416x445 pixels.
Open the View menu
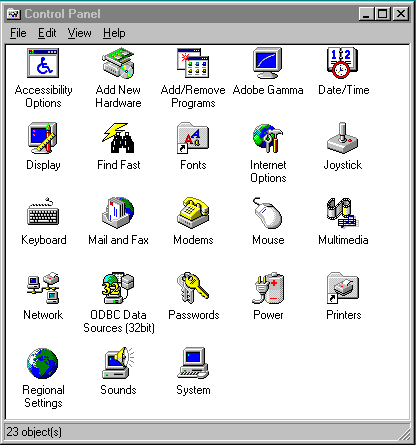coord(79,33)
